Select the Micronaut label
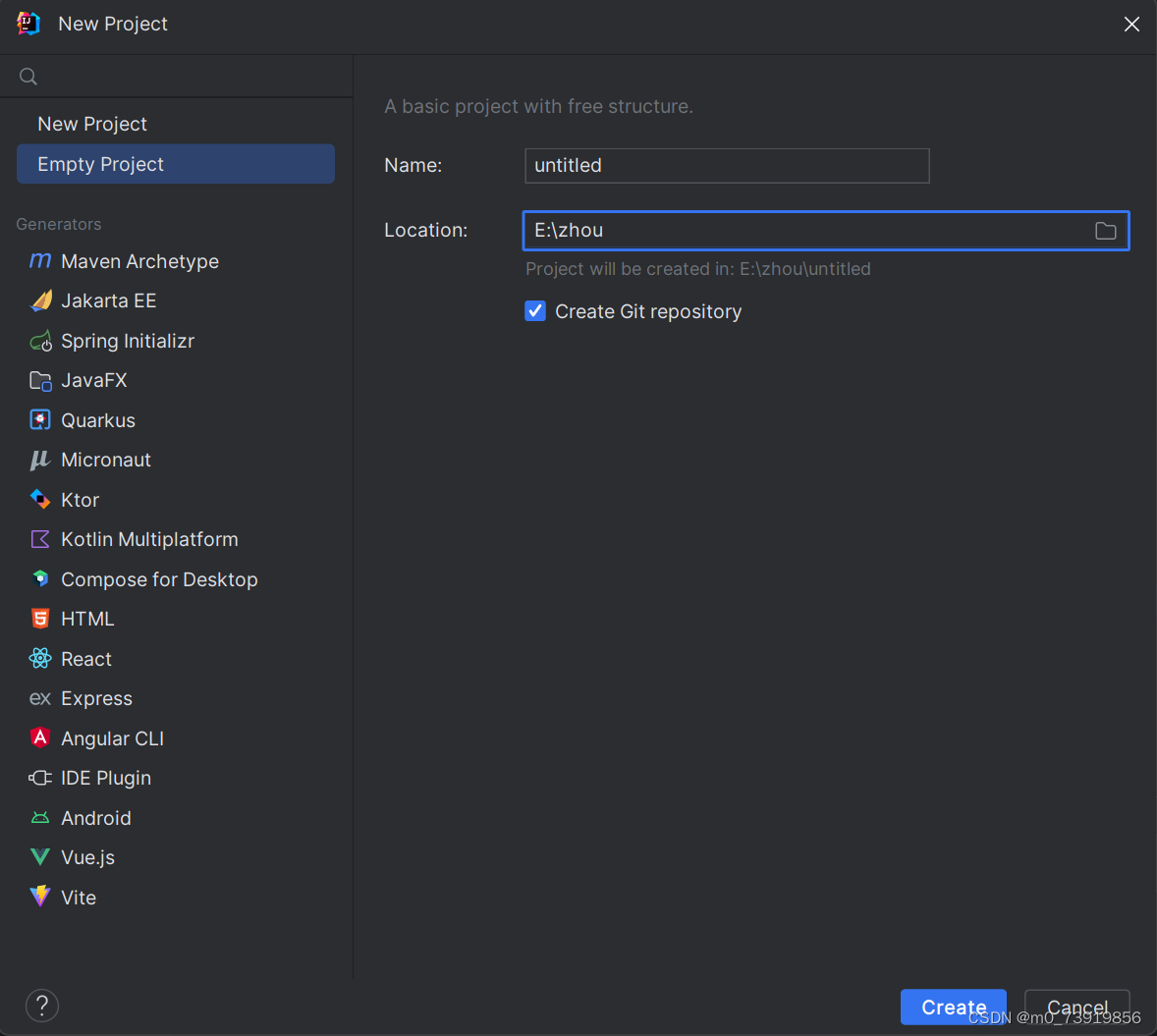Image resolution: width=1157 pixels, height=1036 pixels. (x=106, y=461)
